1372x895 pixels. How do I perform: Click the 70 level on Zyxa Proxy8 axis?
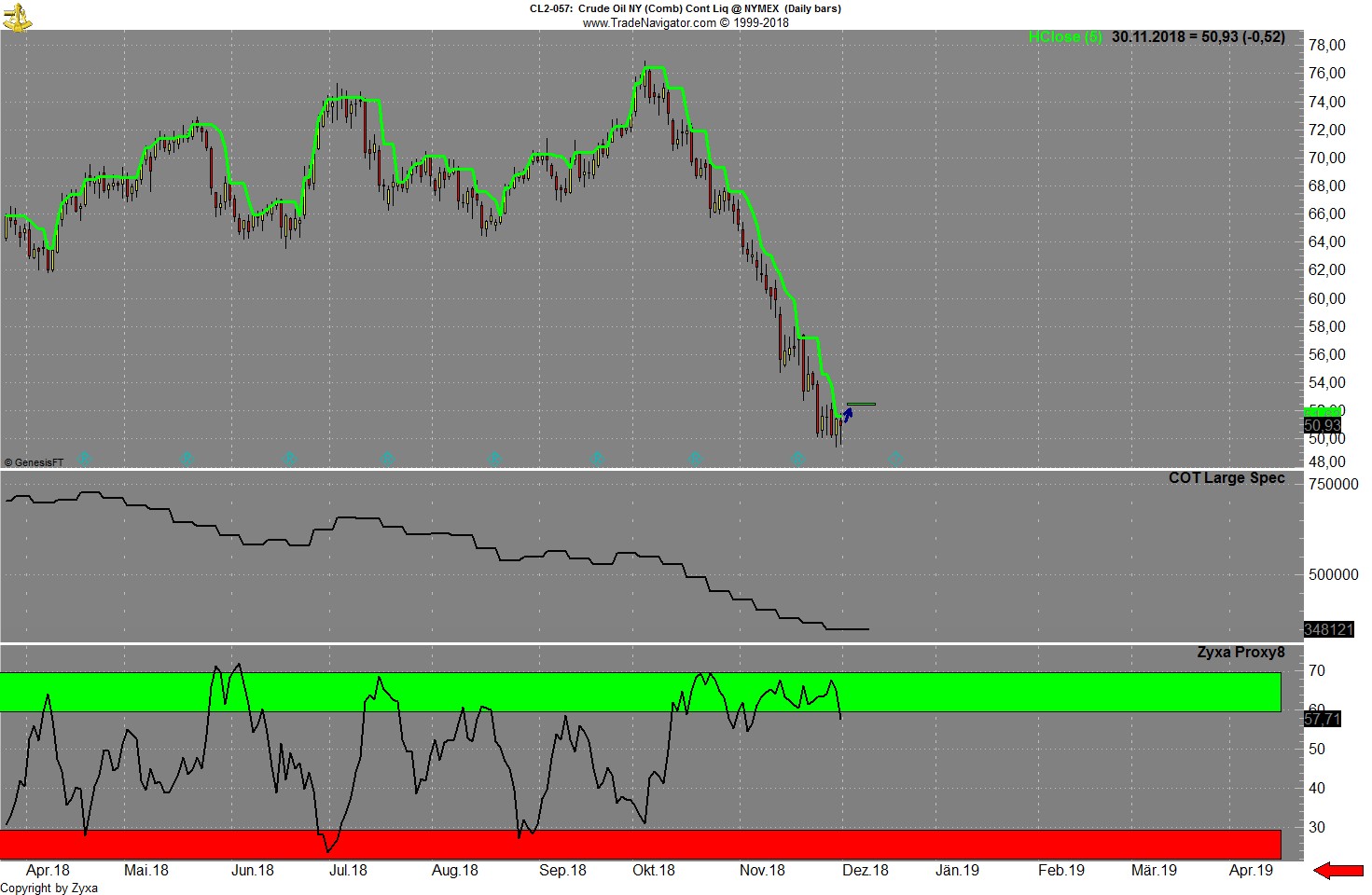[1317, 670]
